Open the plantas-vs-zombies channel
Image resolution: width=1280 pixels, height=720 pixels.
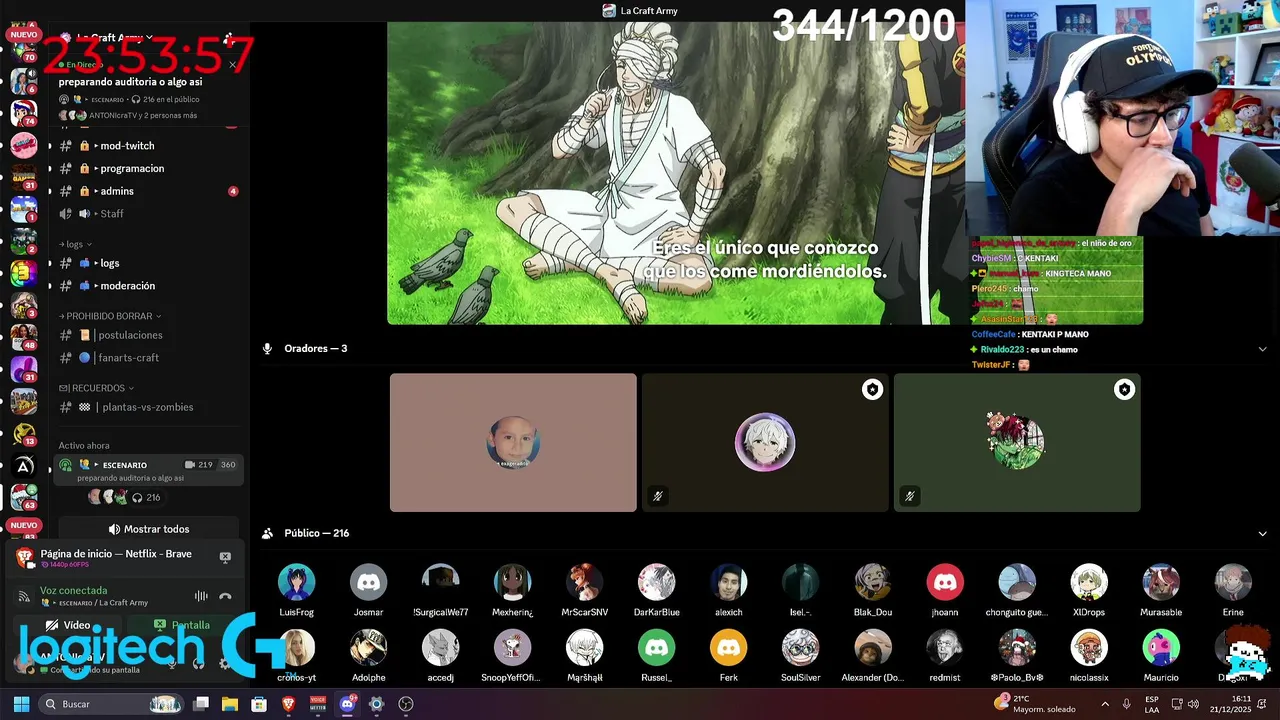[x=148, y=407]
